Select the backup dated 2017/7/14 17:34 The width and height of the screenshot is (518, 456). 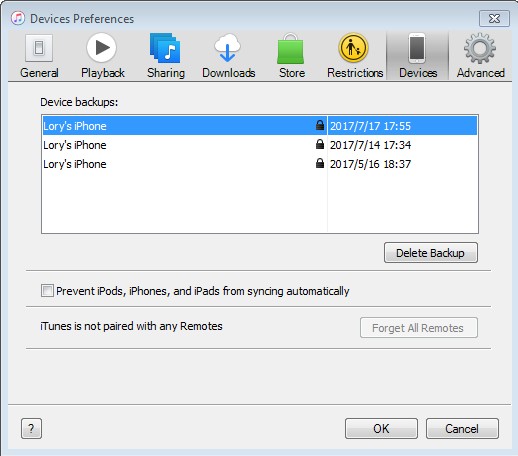point(260,145)
